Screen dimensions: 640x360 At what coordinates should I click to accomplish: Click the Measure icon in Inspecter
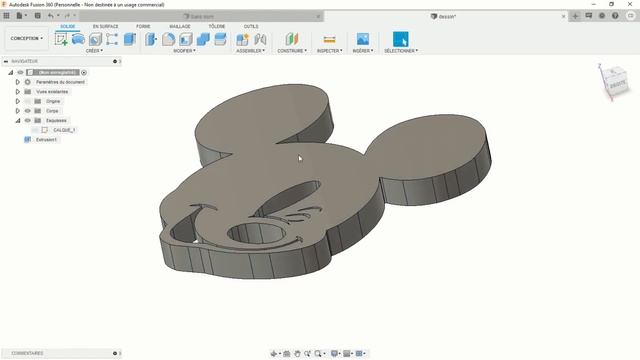[x=329, y=39]
